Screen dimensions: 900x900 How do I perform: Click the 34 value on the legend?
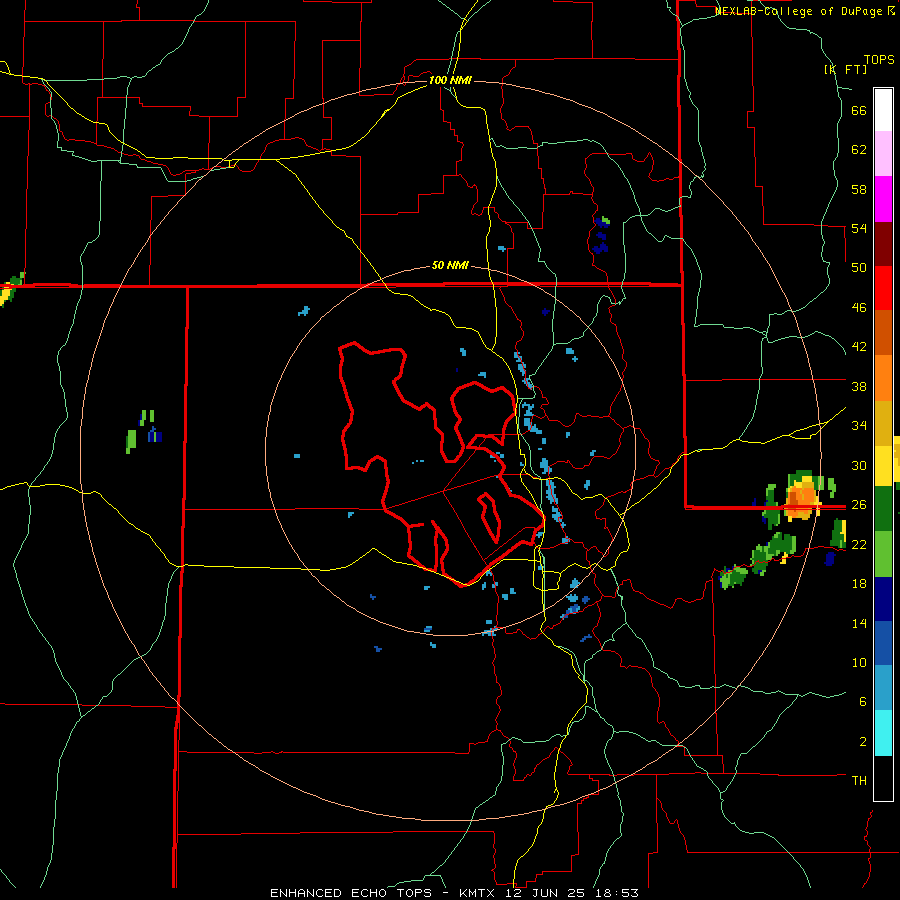pyautogui.click(x=859, y=425)
